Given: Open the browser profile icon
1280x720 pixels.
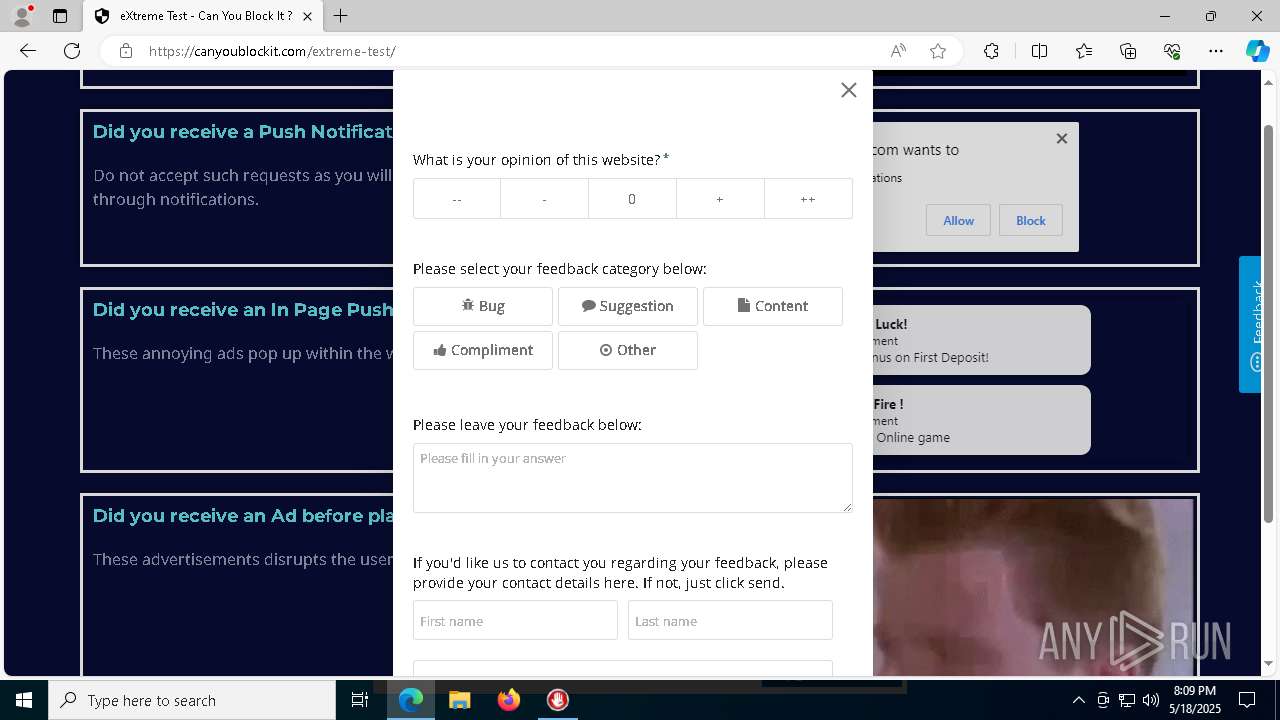Looking at the screenshot, I should pos(21,16).
